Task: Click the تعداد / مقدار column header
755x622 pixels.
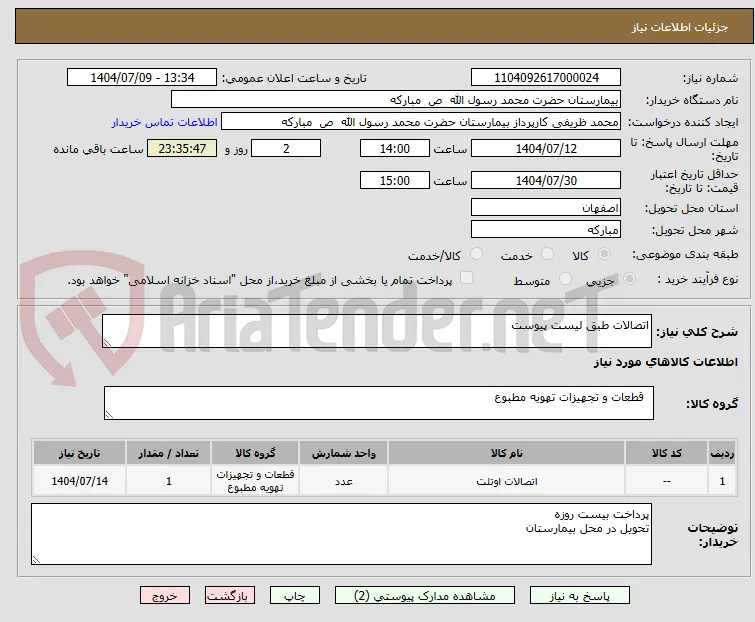Action: tap(169, 453)
